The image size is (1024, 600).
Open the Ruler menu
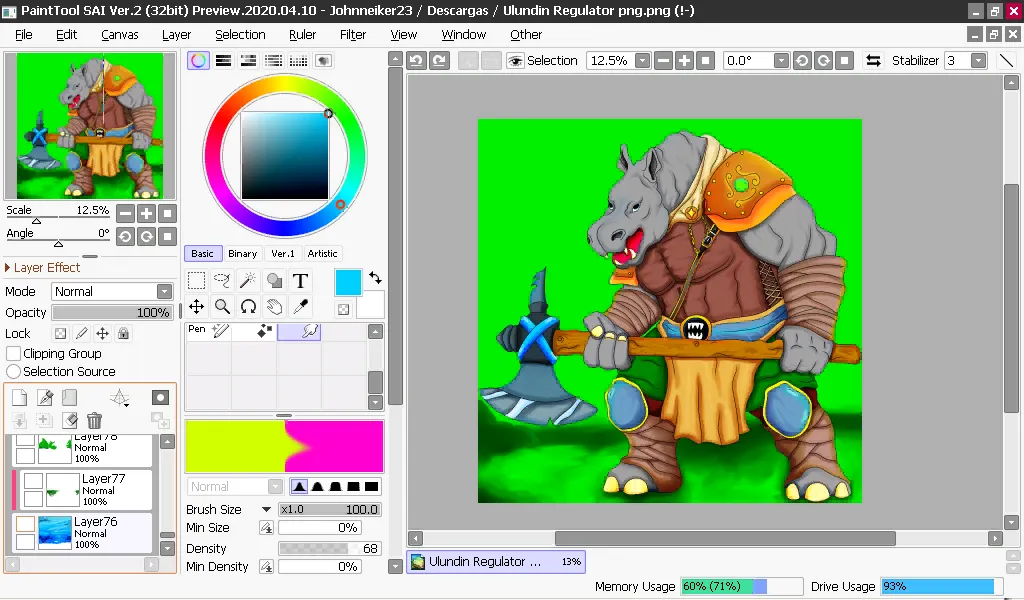click(302, 35)
